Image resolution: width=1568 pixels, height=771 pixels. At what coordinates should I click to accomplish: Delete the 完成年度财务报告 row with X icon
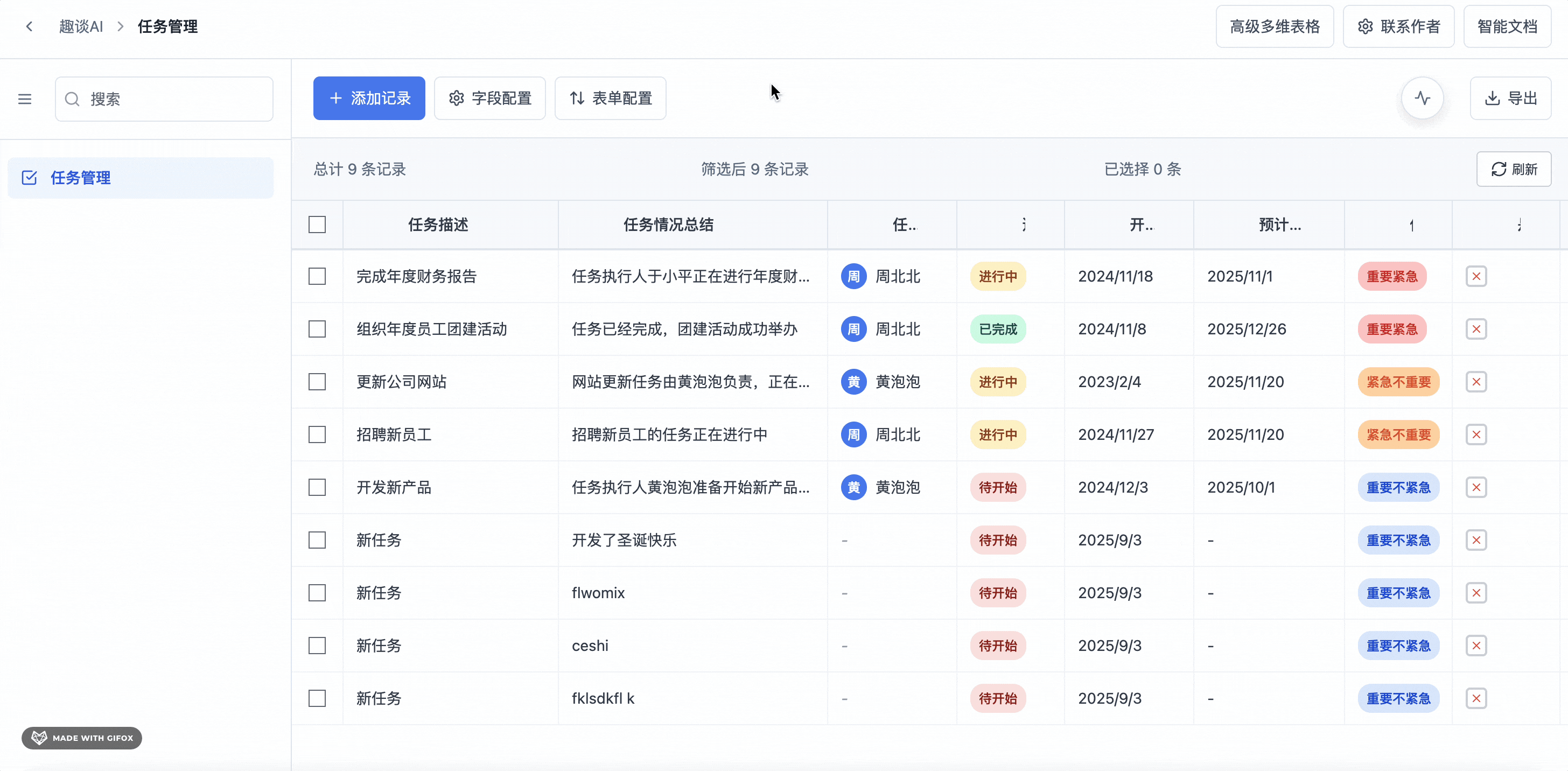click(x=1476, y=276)
